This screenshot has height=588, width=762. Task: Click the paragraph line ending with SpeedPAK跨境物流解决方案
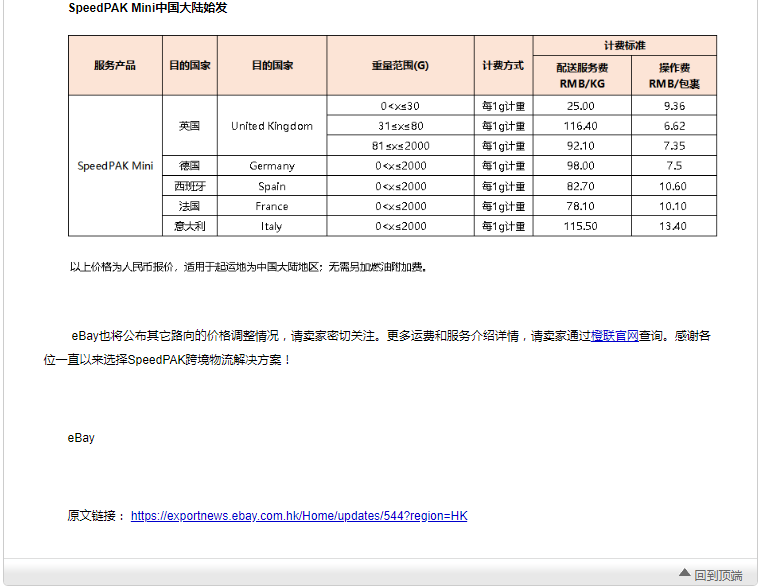point(167,360)
